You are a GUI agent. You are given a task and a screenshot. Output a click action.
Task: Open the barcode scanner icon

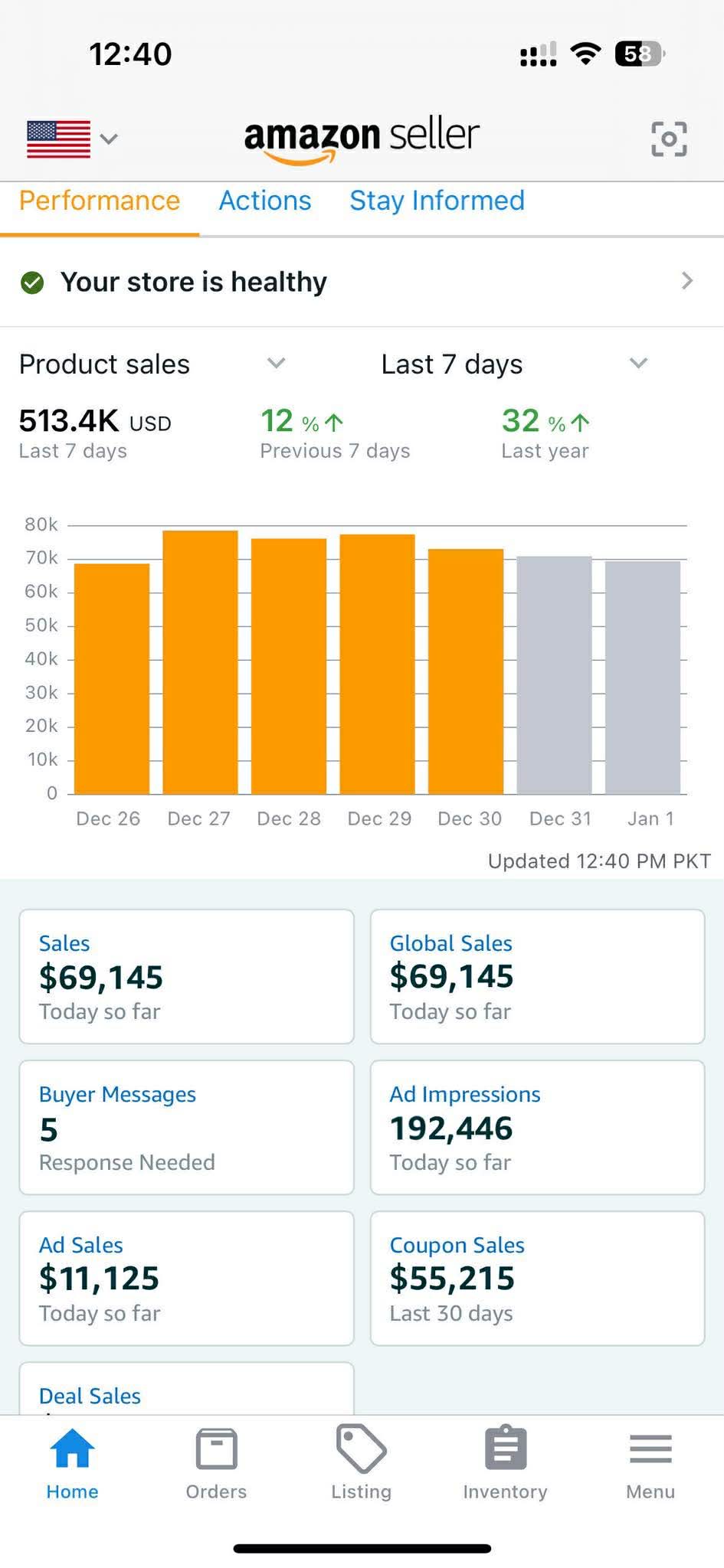670,138
